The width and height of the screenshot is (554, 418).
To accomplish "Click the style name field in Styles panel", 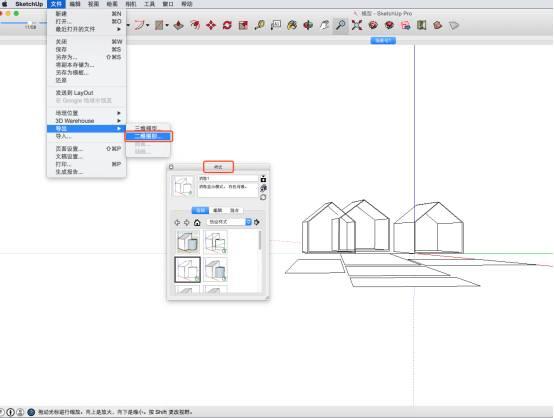I will click(228, 178).
